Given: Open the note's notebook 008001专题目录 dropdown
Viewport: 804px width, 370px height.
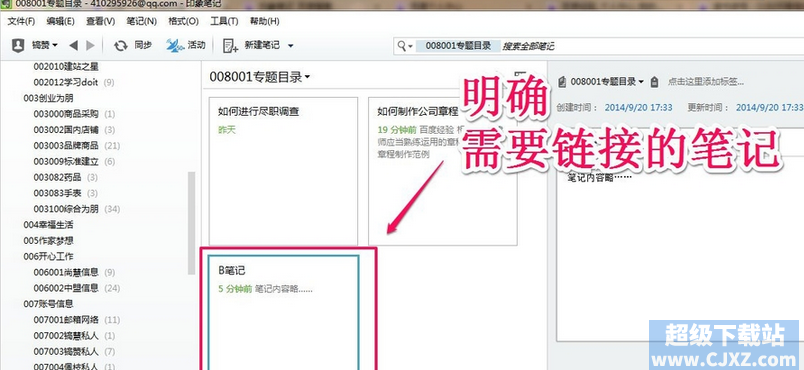Looking at the screenshot, I should [x=607, y=81].
